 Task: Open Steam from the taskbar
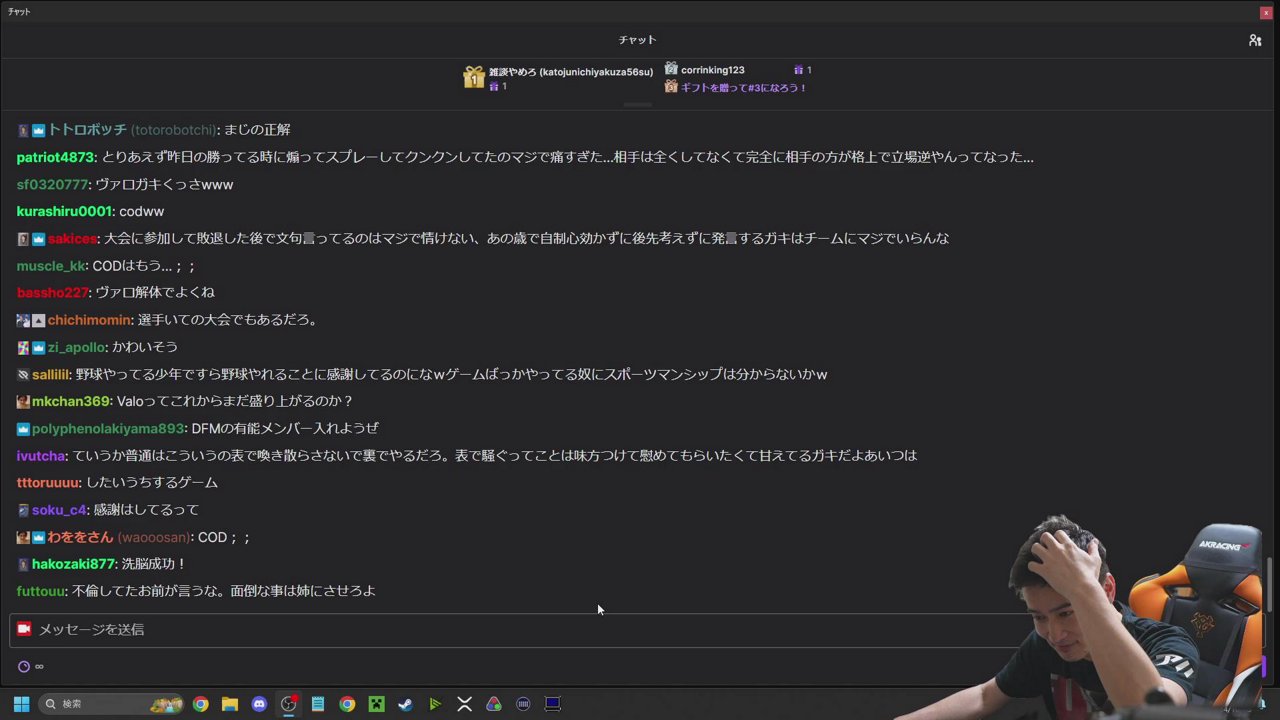pyautogui.click(x=405, y=704)
